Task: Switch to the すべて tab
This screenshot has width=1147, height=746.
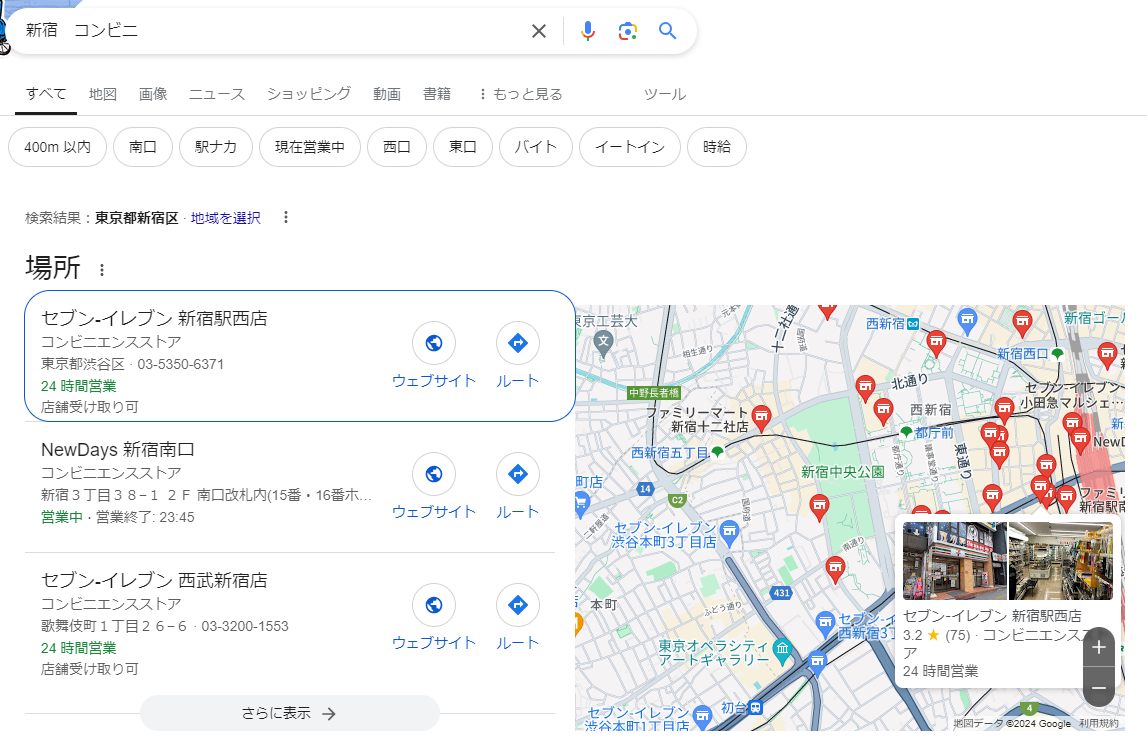Action: click(x=45, y=94)
